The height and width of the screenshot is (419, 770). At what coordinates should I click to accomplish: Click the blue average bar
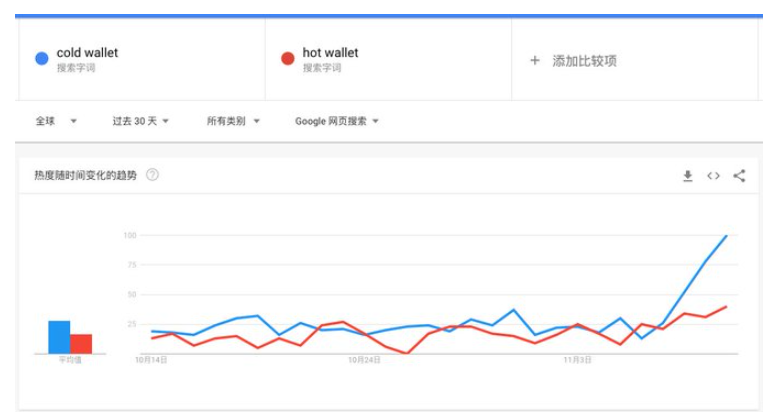59,337
